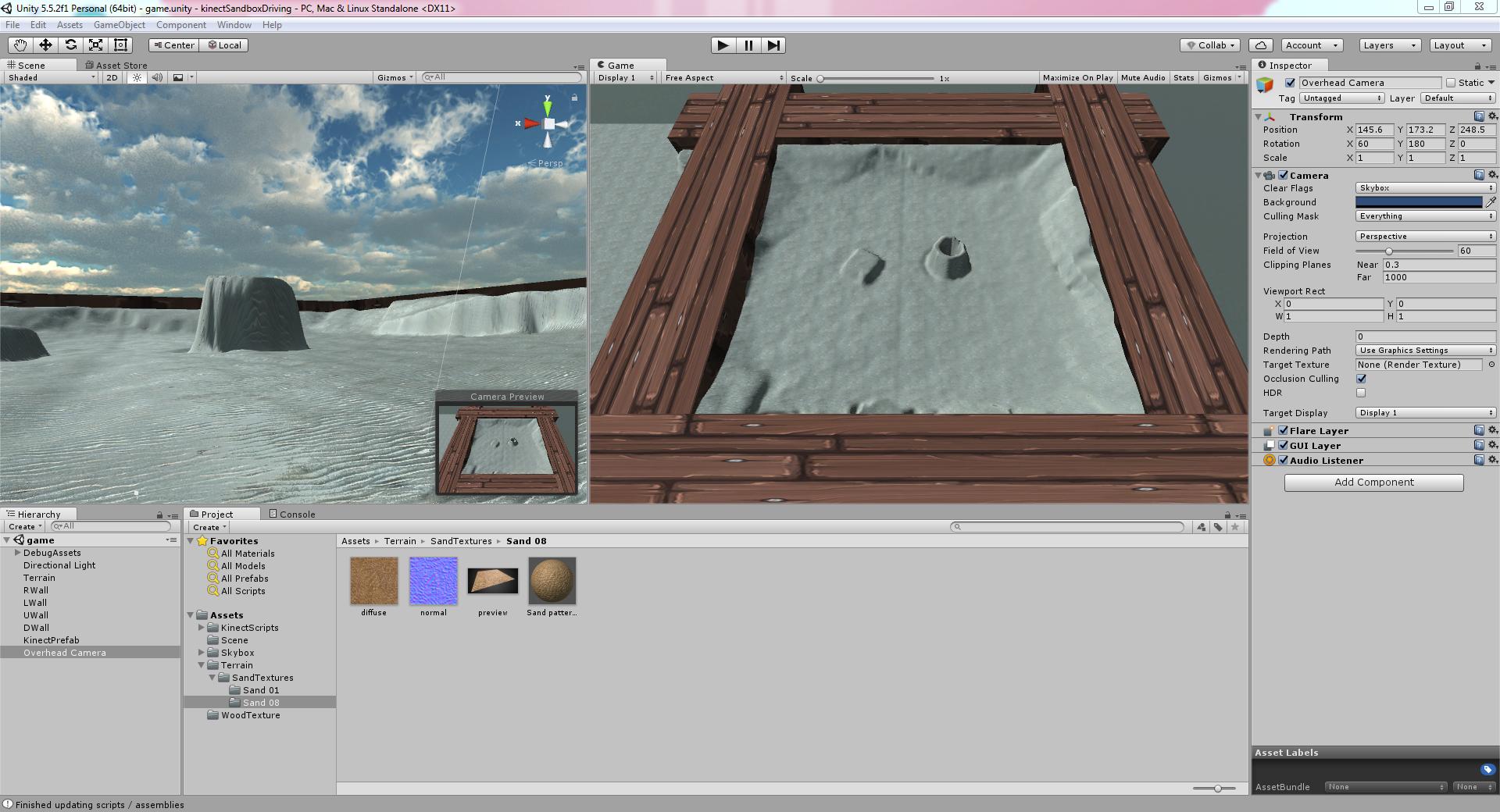
Task: Search project by type icon
Action: (1202, 527)
